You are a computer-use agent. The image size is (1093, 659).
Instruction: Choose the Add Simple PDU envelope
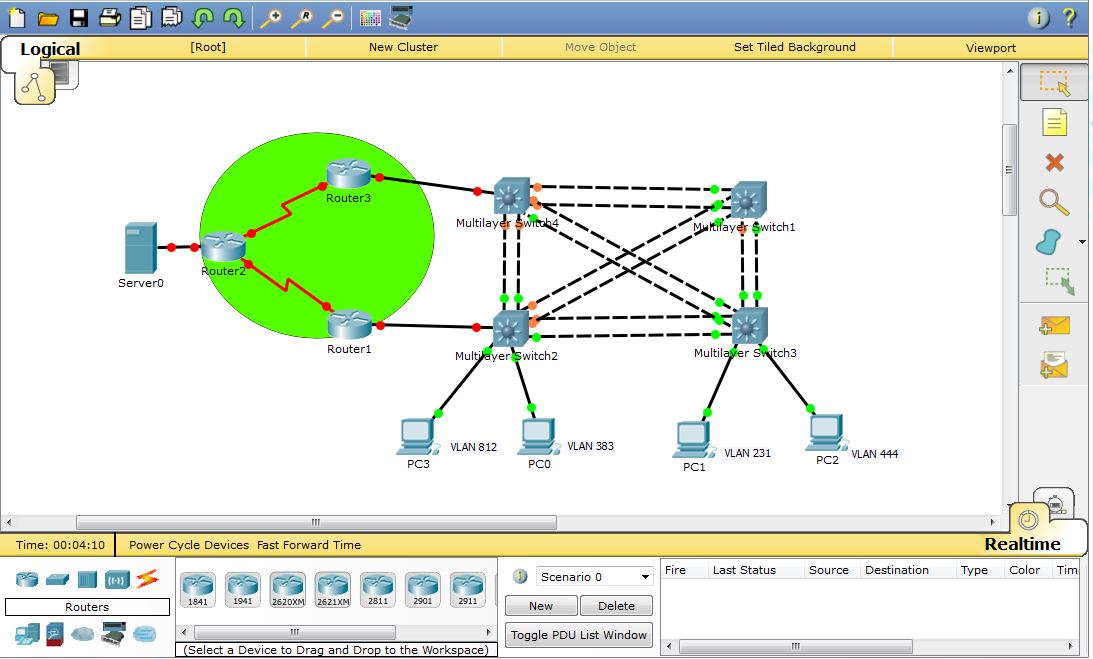(1054, 326)
